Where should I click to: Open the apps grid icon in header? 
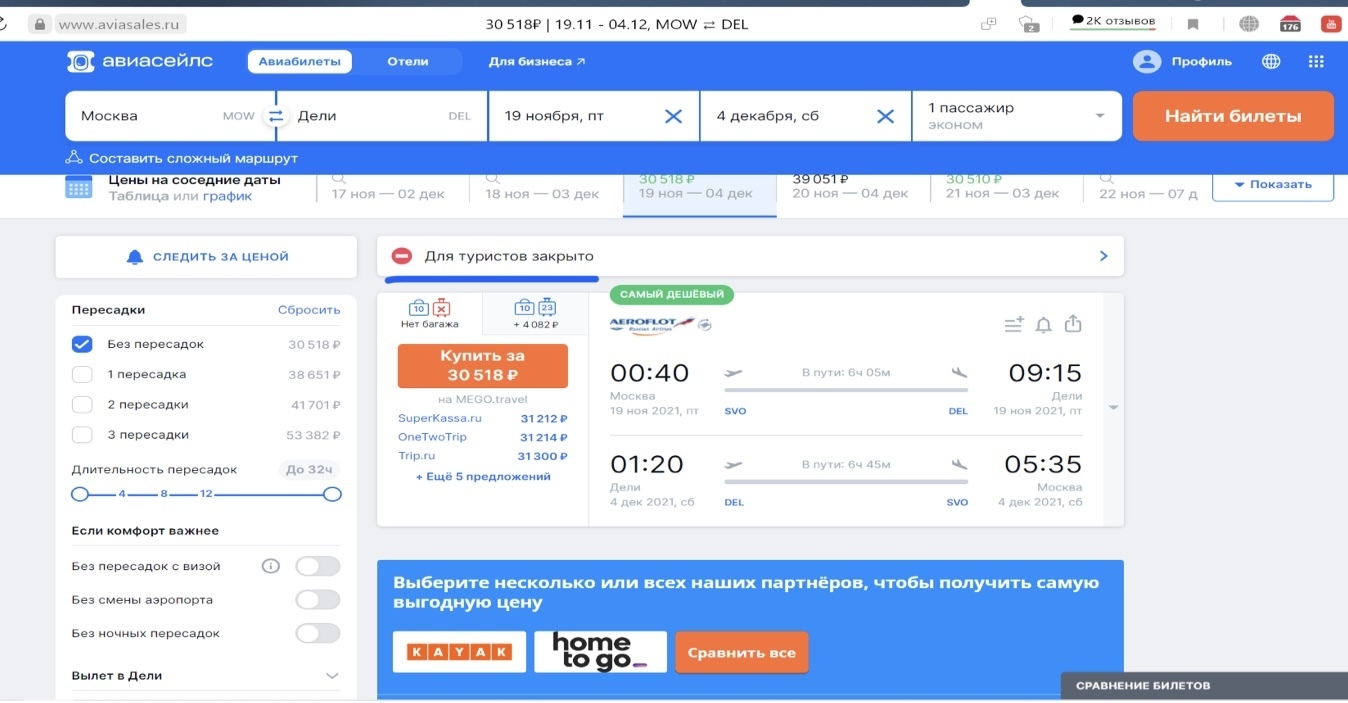coord(1315,62)
